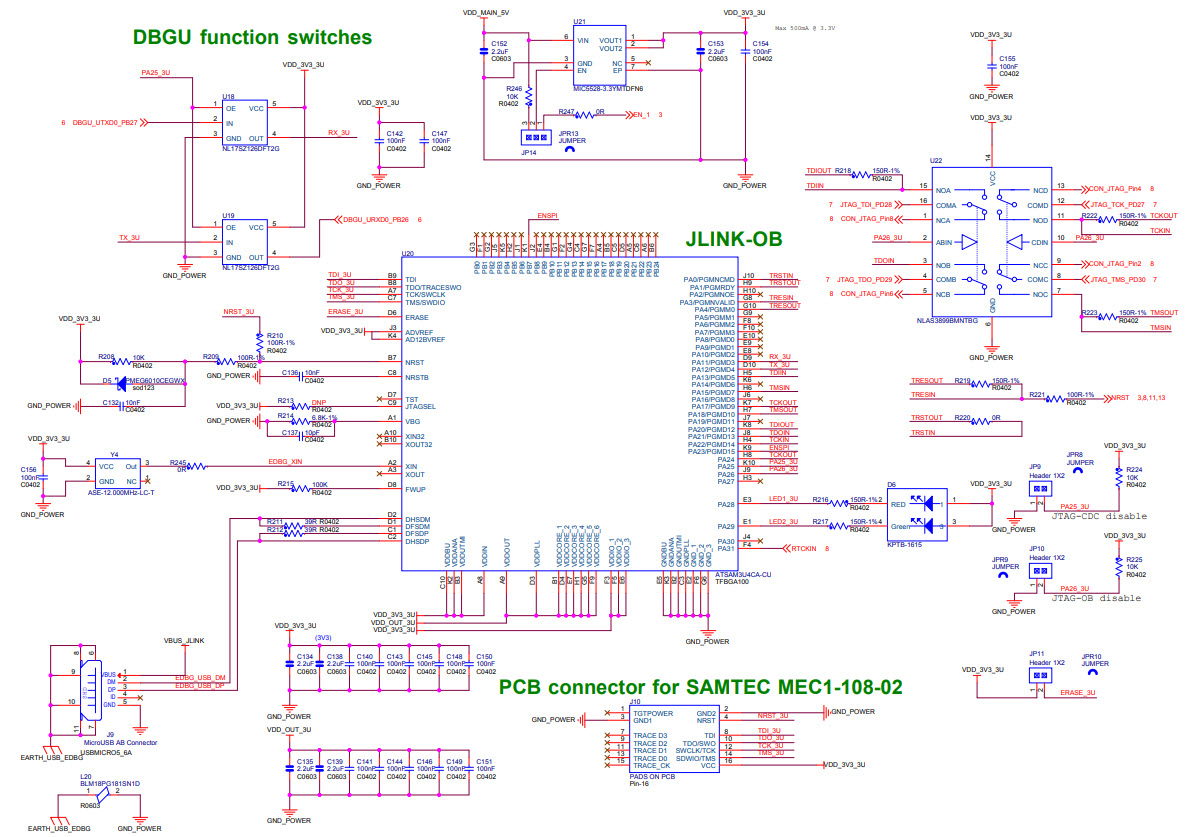This screenshot has height=837, width=1185.
Task: Click the DBGU function switches title
Action: coord(250,37)
